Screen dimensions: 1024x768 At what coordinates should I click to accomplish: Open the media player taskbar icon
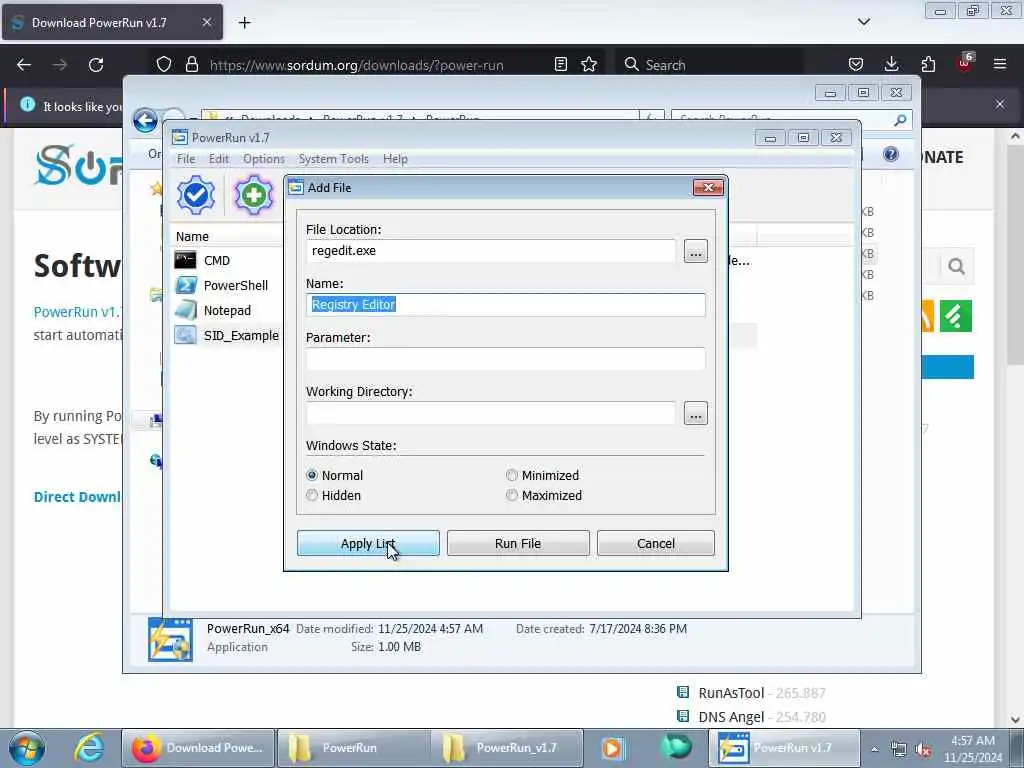[x=612, y=748]
